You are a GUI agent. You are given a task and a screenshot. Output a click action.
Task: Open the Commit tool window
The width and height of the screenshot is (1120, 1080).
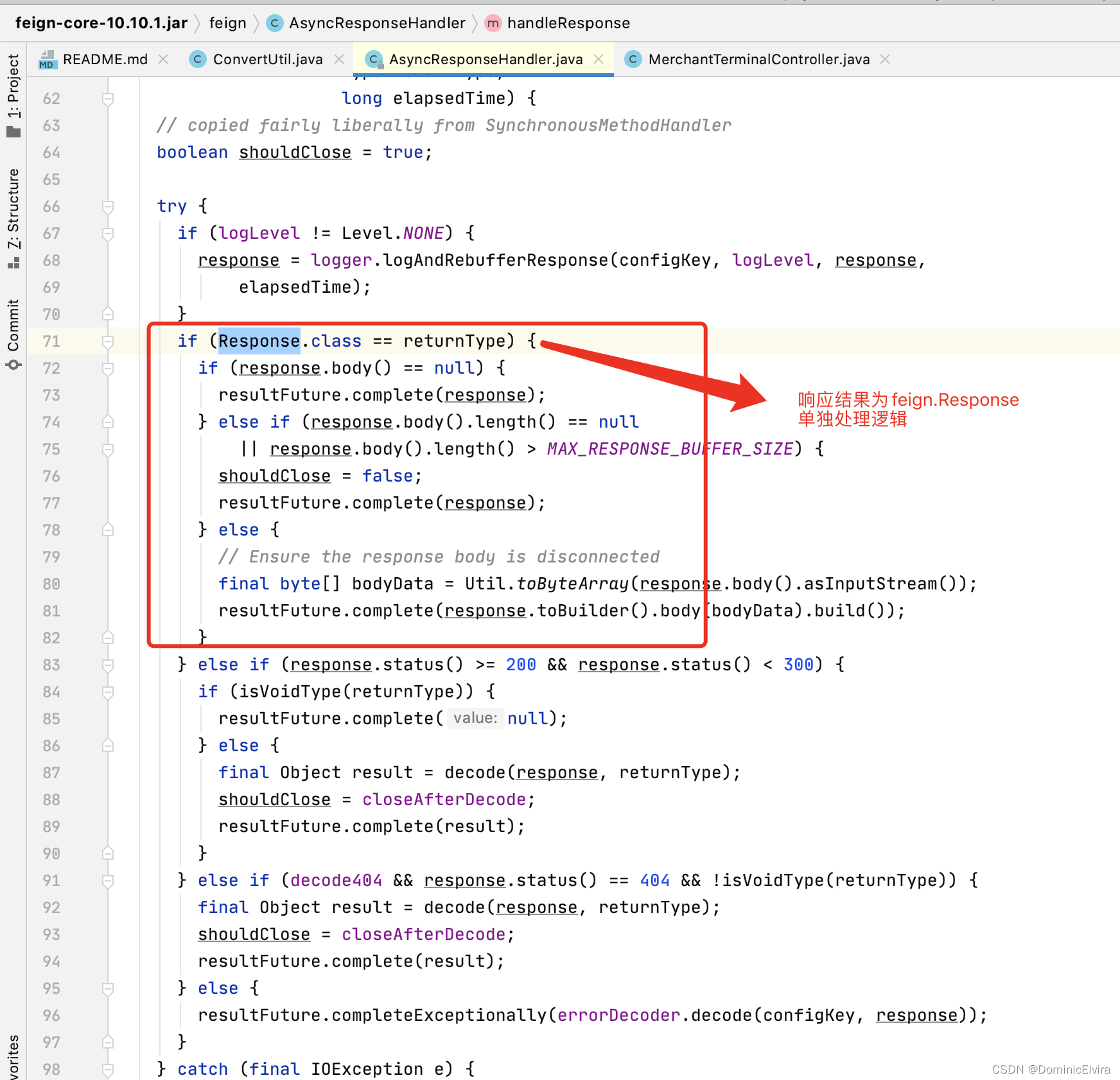coord(13,325)
